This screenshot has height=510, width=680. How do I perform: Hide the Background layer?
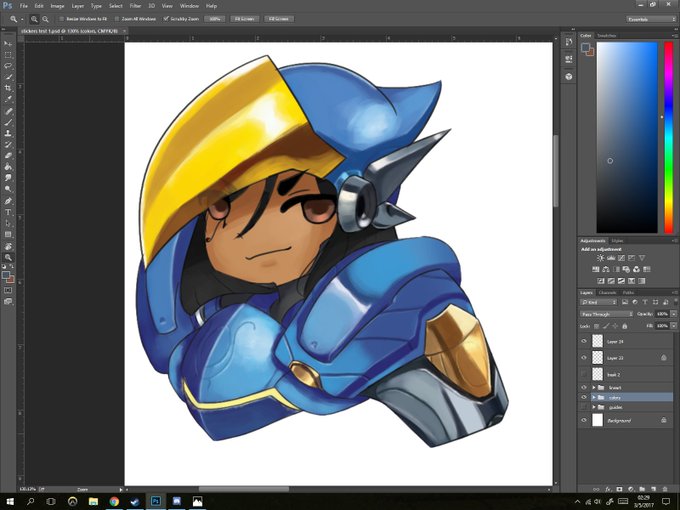pos(584,420)
